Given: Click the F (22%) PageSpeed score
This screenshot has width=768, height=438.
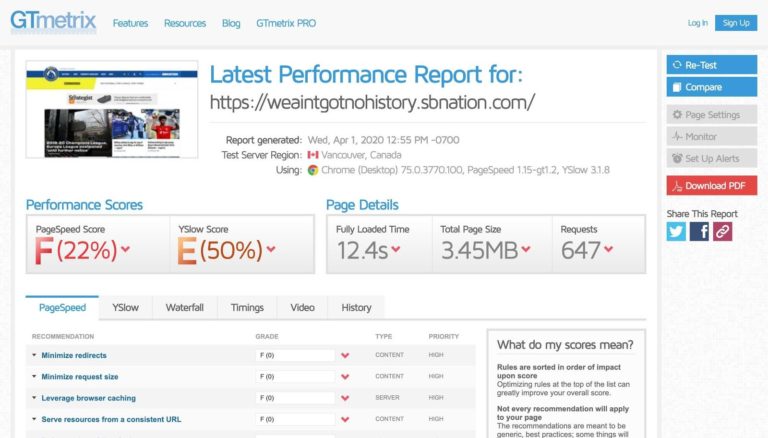Looking at the screenshot, I should [x=75, y=250].
